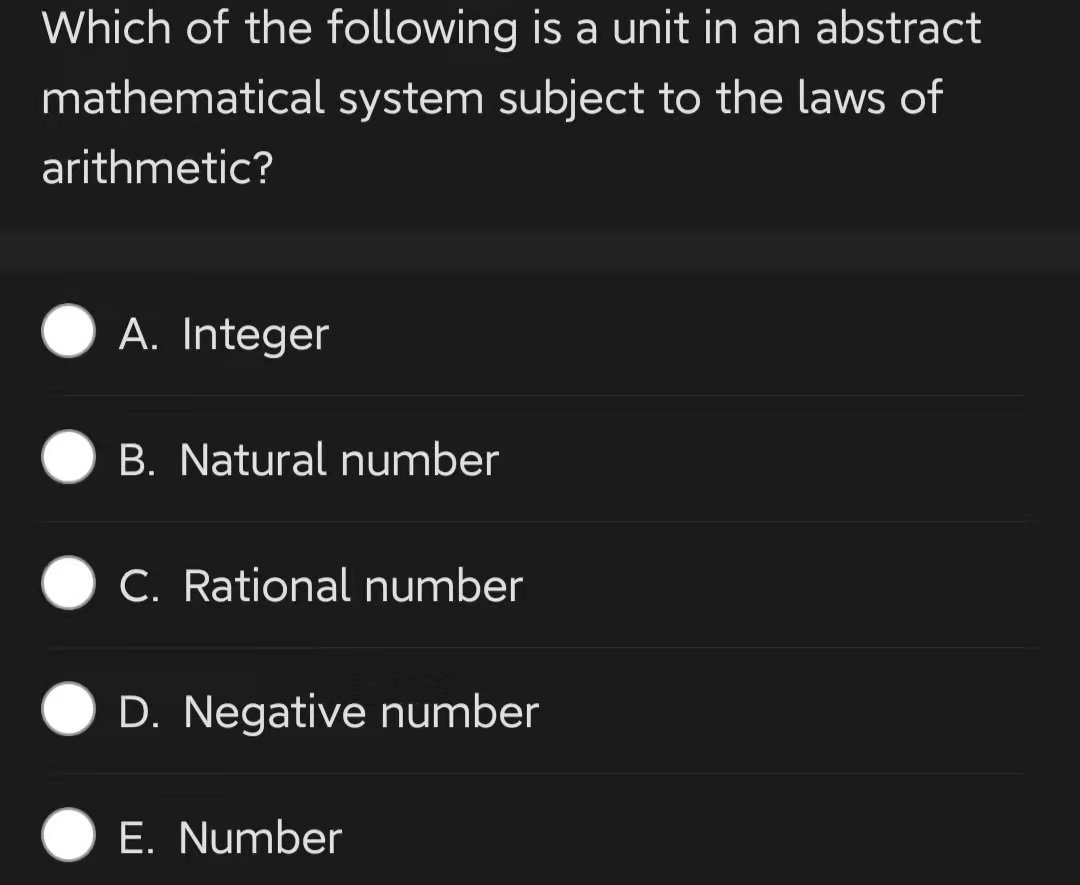Screen dimensions: 1080x885
Task: Click the letter 'D.' option prefix
Action: [138, 712]
